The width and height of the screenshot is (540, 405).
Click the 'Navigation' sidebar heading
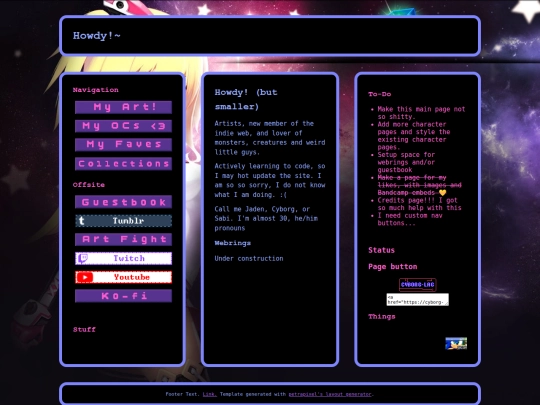[95, 90]
